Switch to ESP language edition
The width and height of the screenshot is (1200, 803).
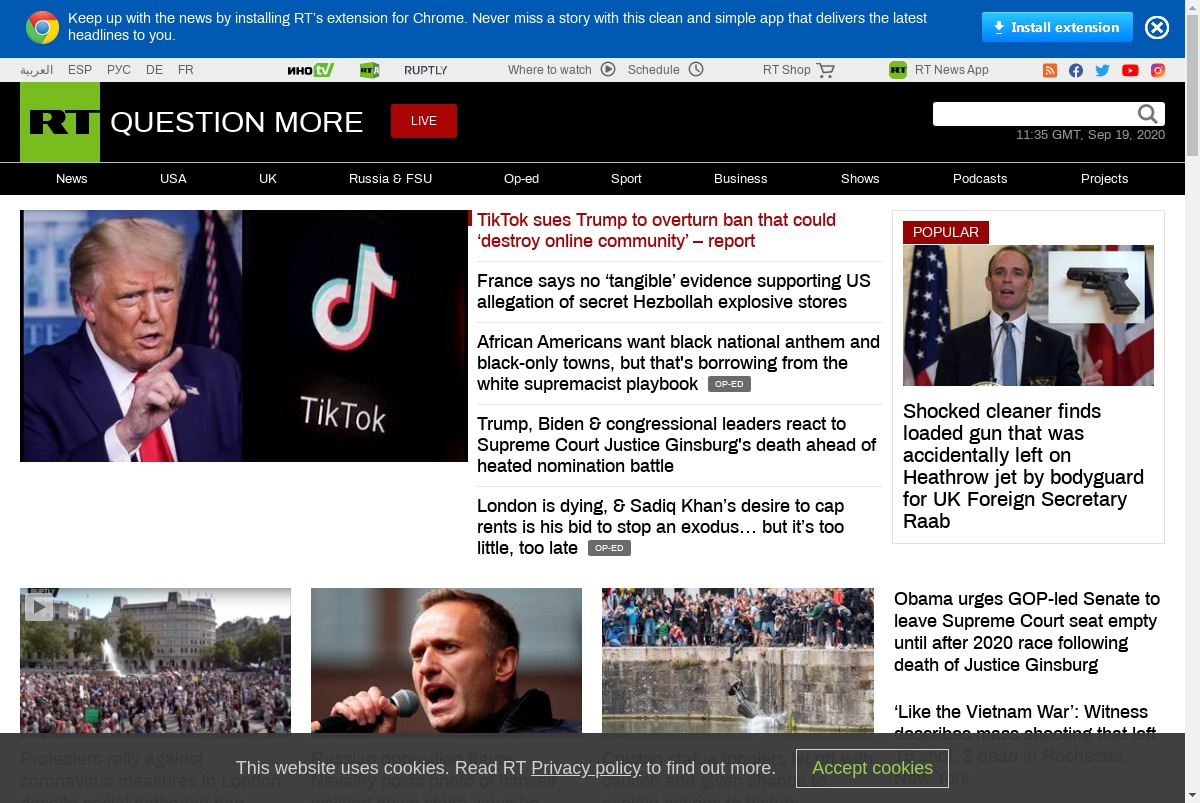[x=80, y=70]
